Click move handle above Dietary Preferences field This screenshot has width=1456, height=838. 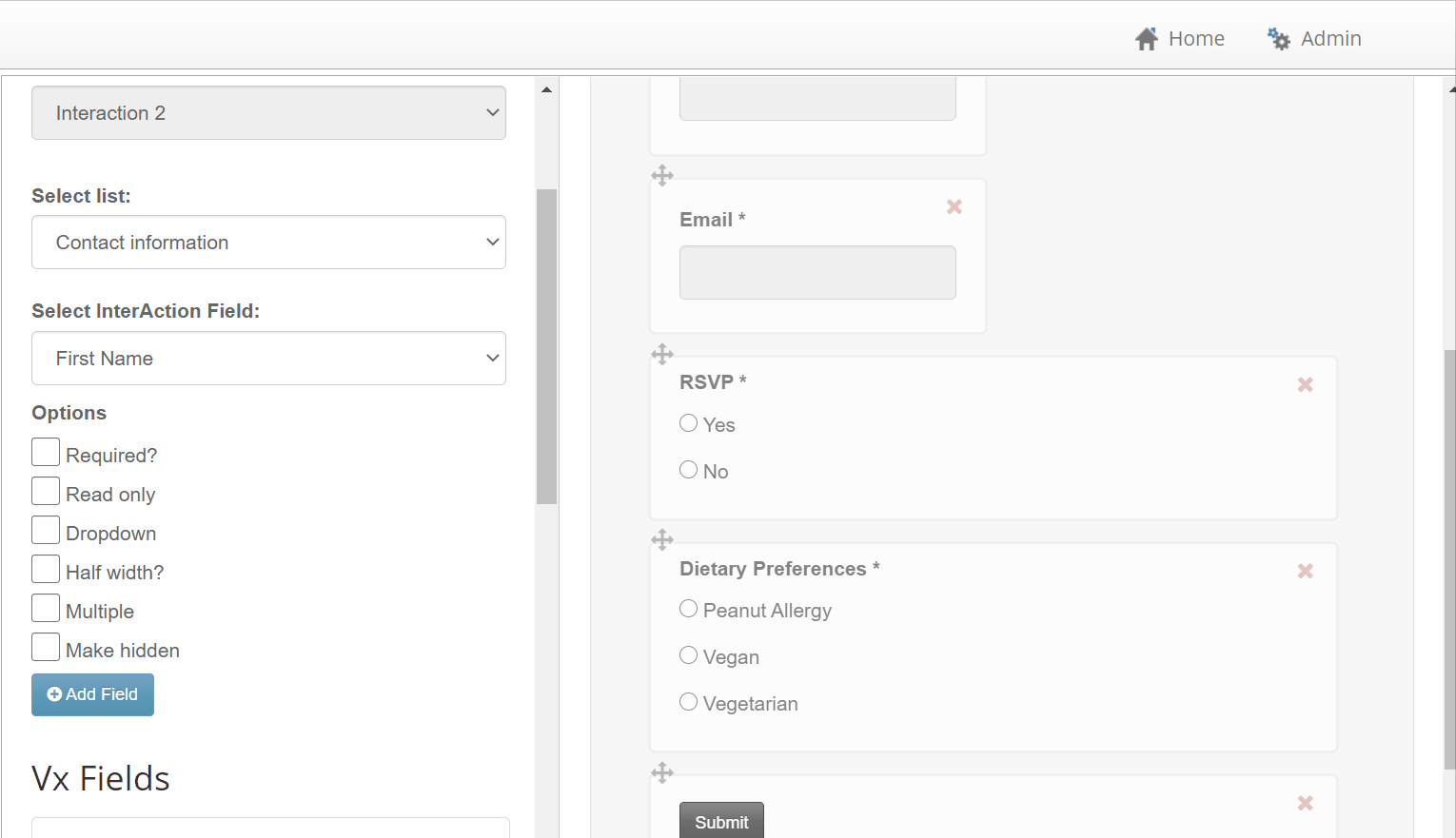pyautogui.click(x=662, y=539)
